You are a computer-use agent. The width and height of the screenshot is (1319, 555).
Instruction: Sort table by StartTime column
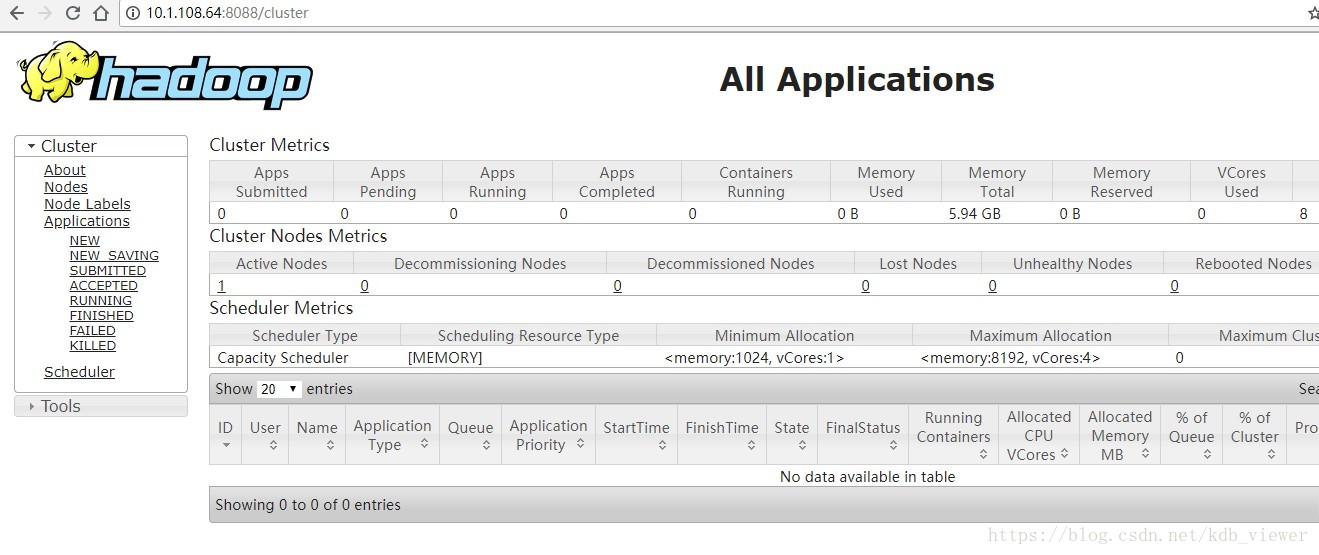click(x=636, y=435)
